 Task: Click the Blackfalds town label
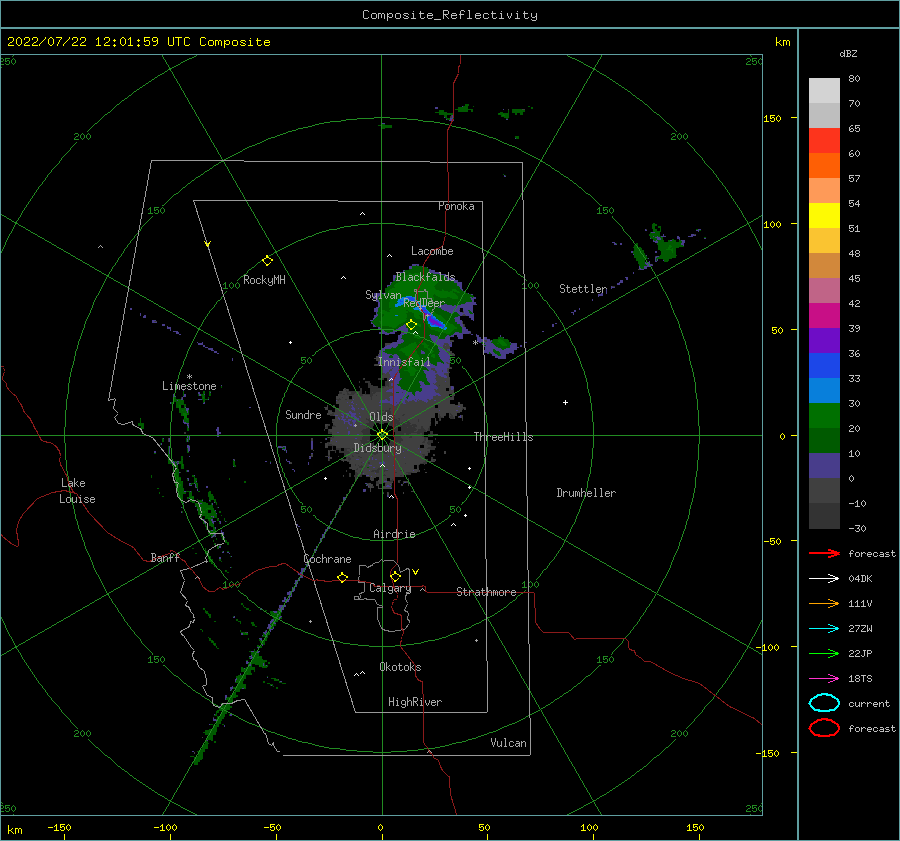[425, 277]
